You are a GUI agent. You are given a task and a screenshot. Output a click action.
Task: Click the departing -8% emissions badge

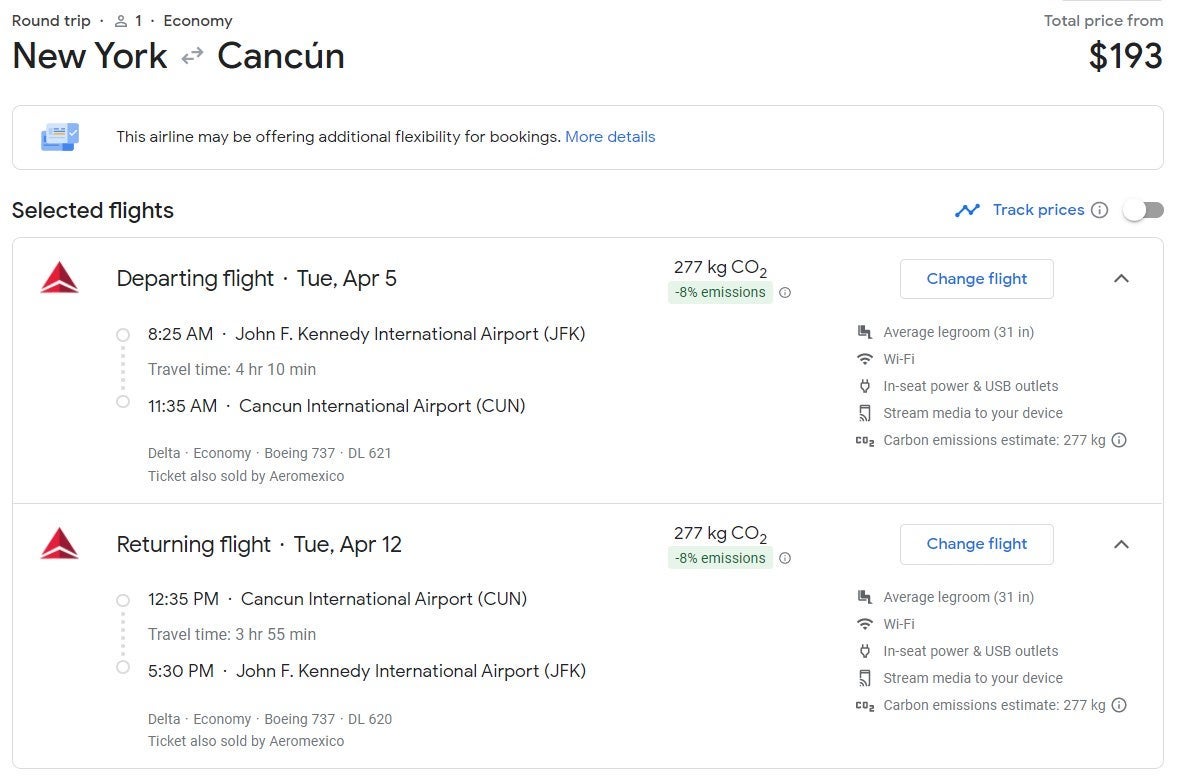click(x=720, y=293)
